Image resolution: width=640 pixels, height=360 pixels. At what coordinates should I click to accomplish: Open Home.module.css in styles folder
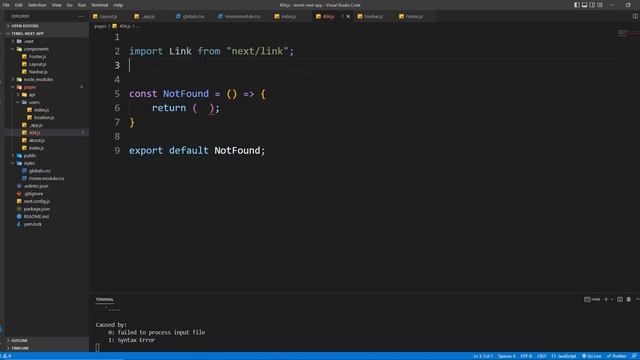[46, 178]
